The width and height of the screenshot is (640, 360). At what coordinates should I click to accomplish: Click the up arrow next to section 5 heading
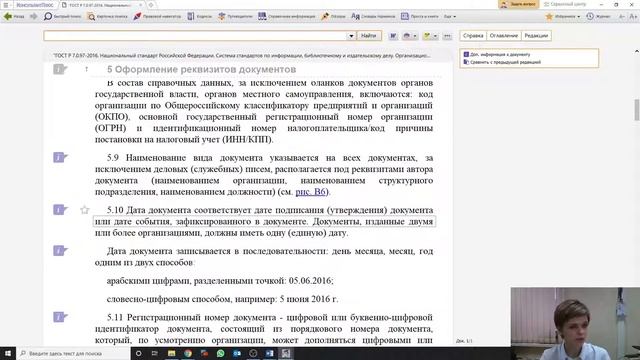pos(87,69)
